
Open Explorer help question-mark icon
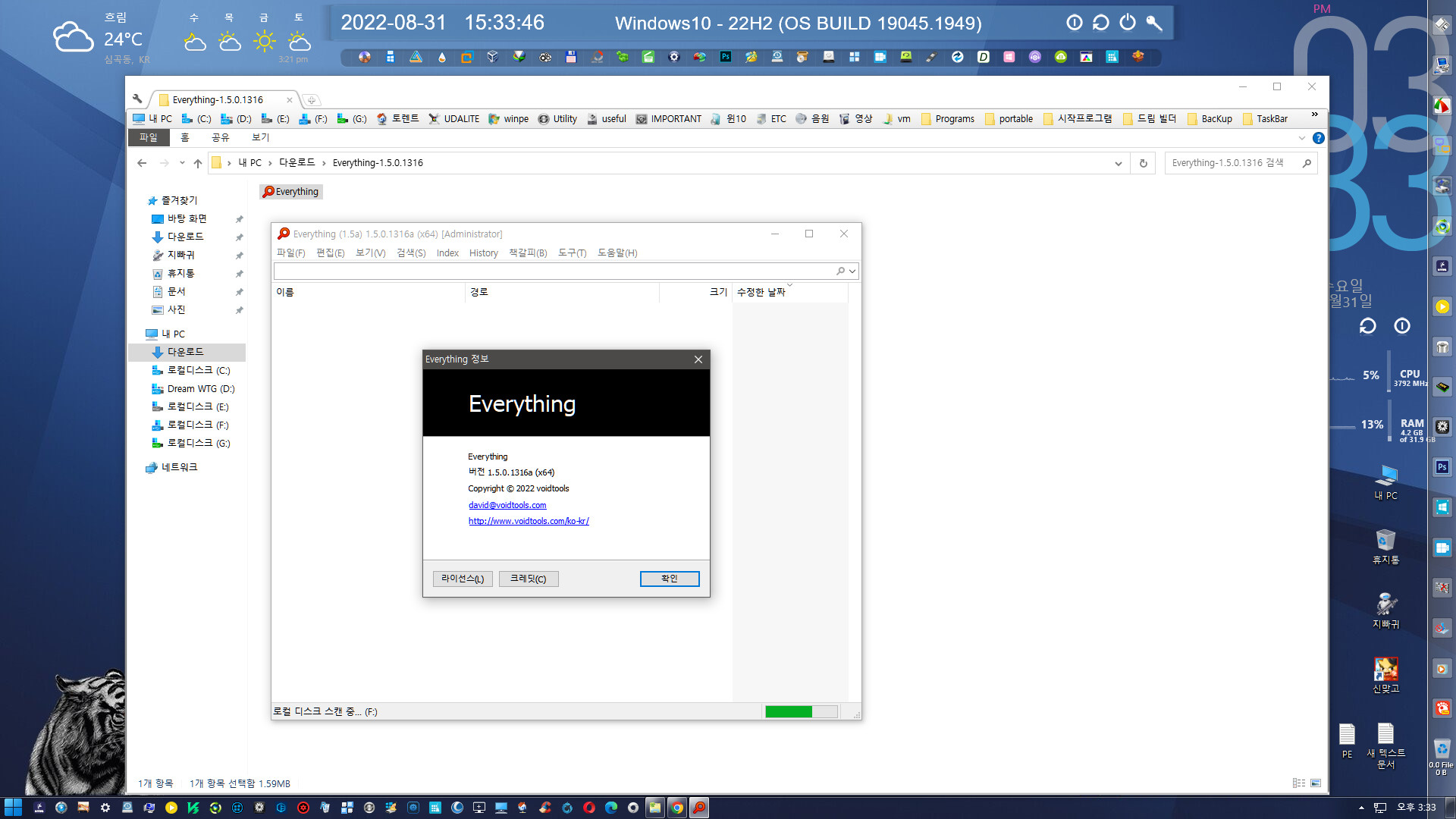coord(1319,138)
